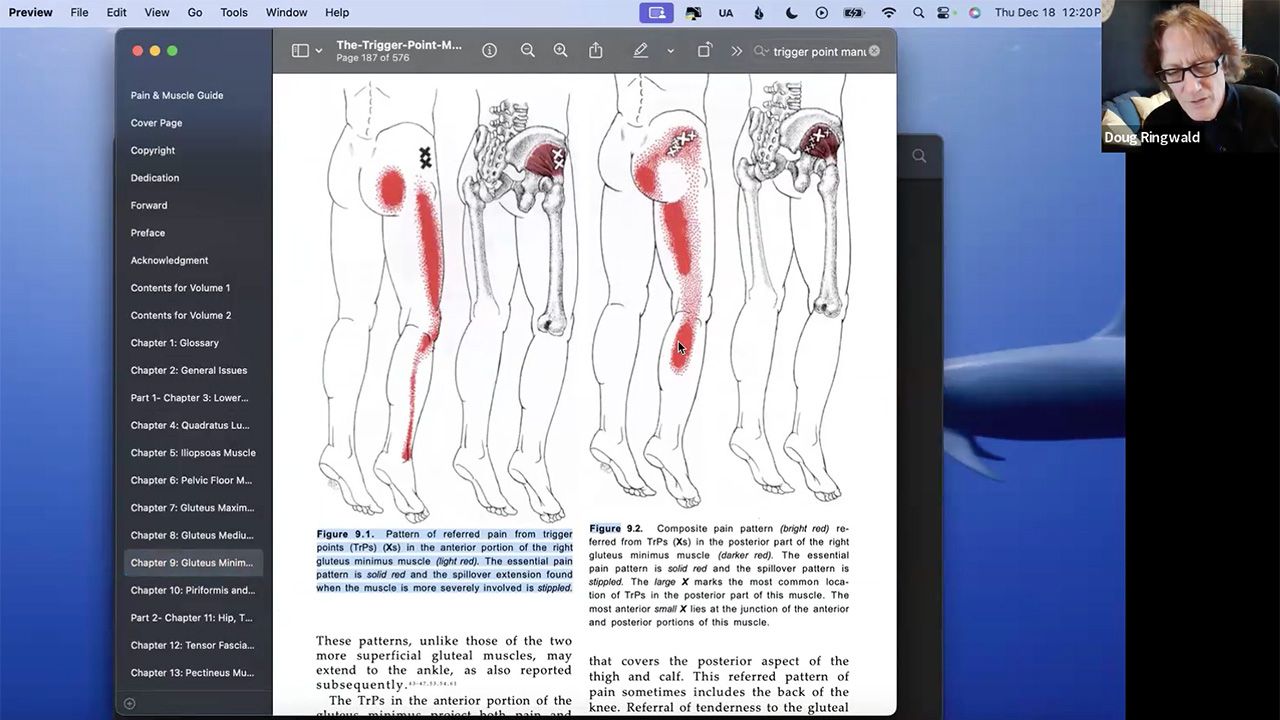
Task: Open Chapter 7: Gluteus Maxim... entry
Action: (193, 508)
